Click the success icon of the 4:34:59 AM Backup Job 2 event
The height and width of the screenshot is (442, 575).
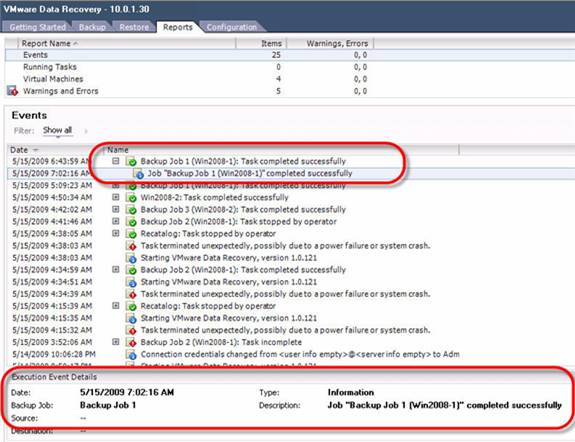point(131,270)
